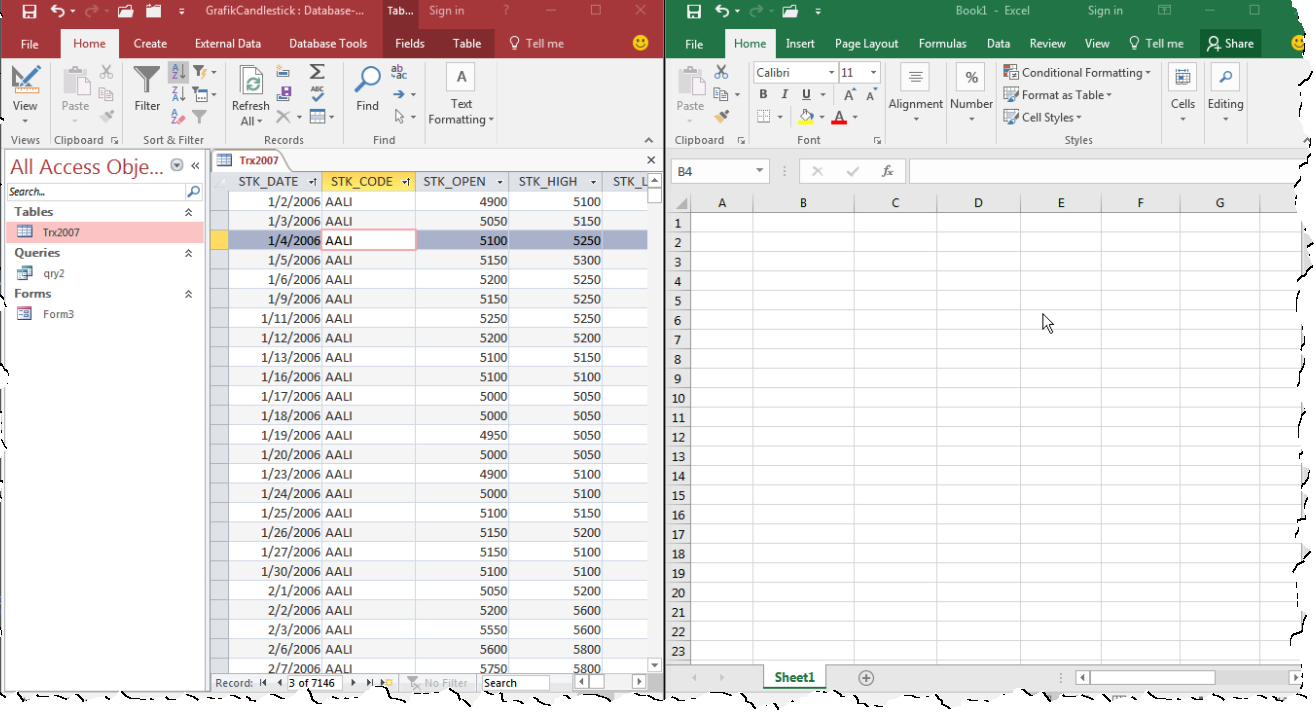Click the Replace icon in Find group
Screen dimensions: 1316x712
pos(398,72)
